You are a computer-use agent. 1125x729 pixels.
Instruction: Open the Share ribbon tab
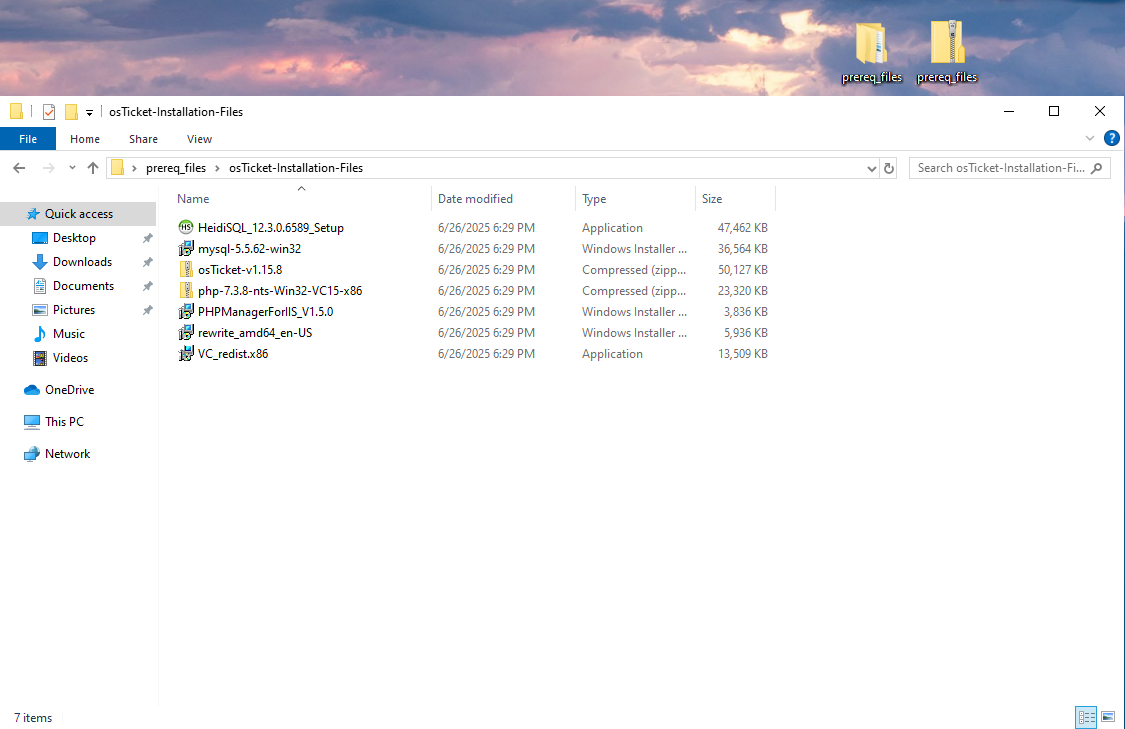[x=143, y=139]
